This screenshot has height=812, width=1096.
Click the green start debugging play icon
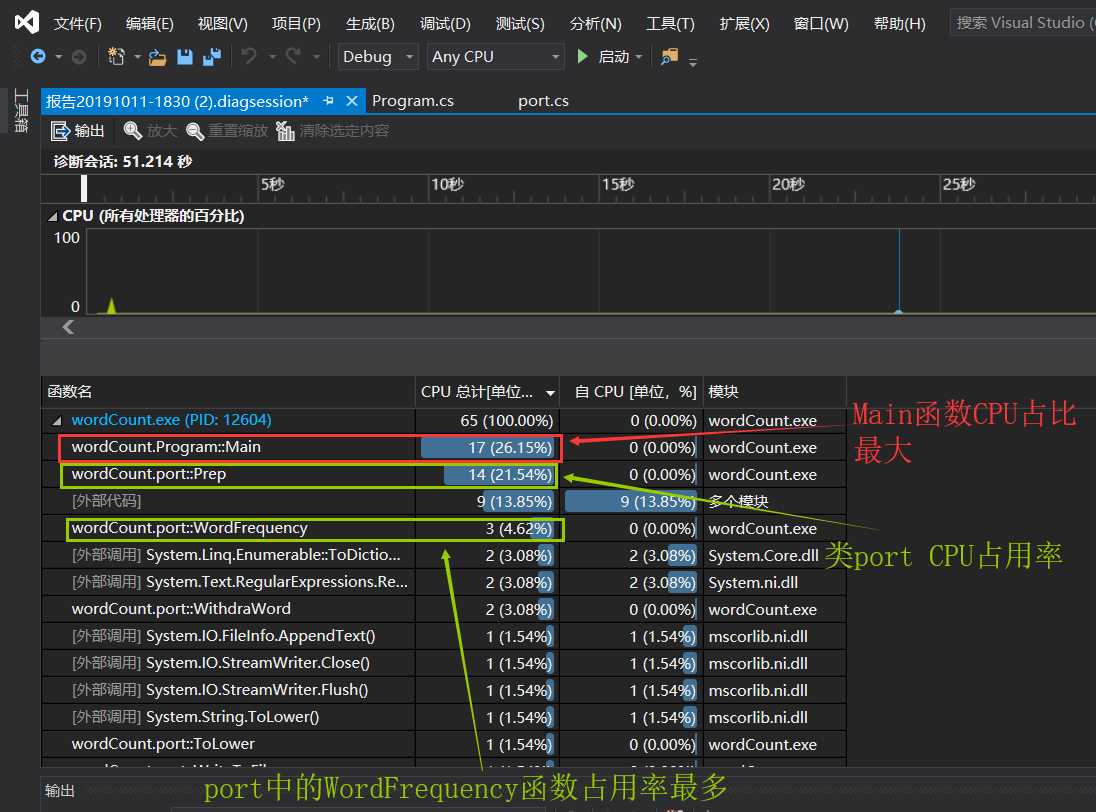coord(582,56)
